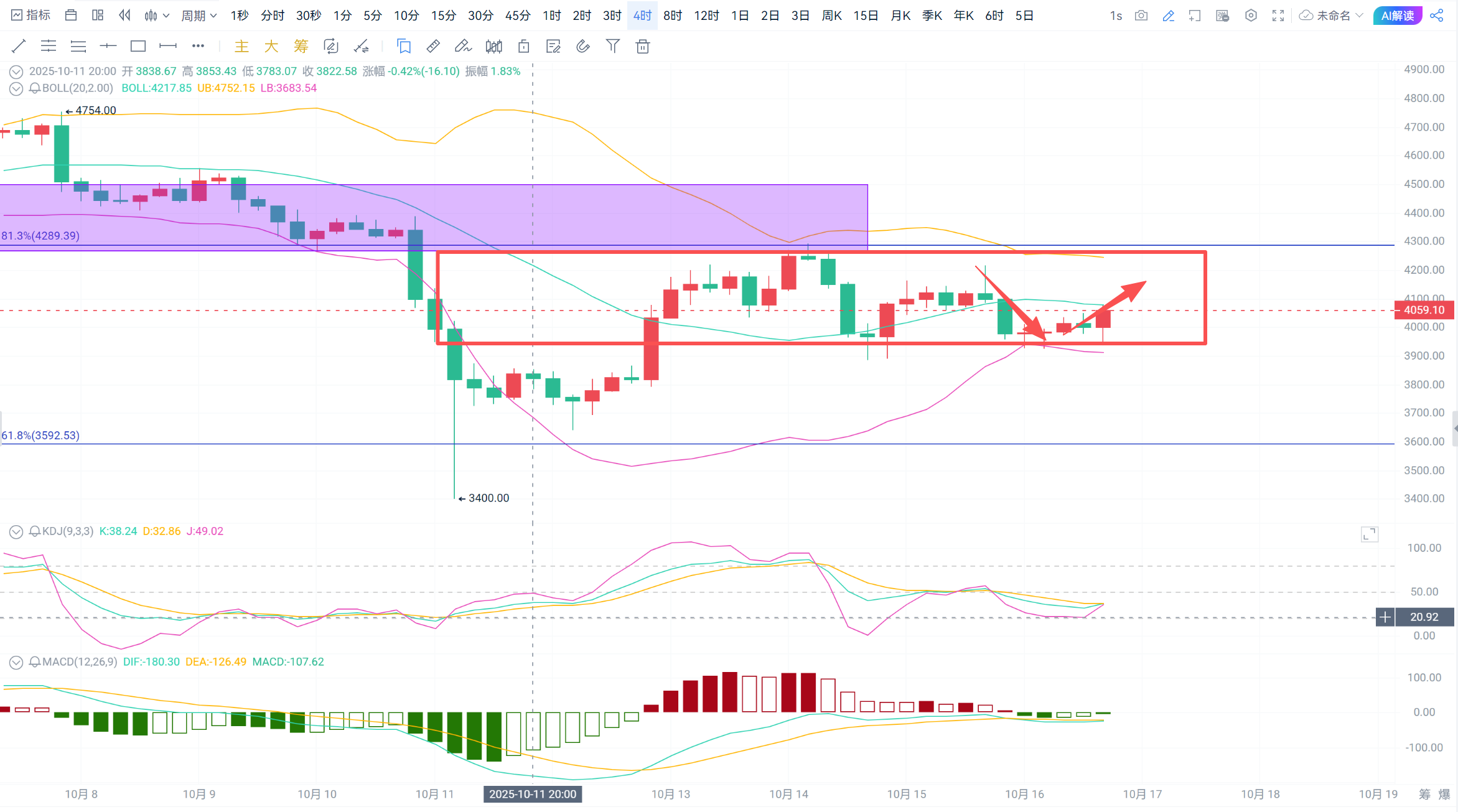Click the filter funnel icon
The width and height of the screenshot is (1458, 812).
[613, 46]
